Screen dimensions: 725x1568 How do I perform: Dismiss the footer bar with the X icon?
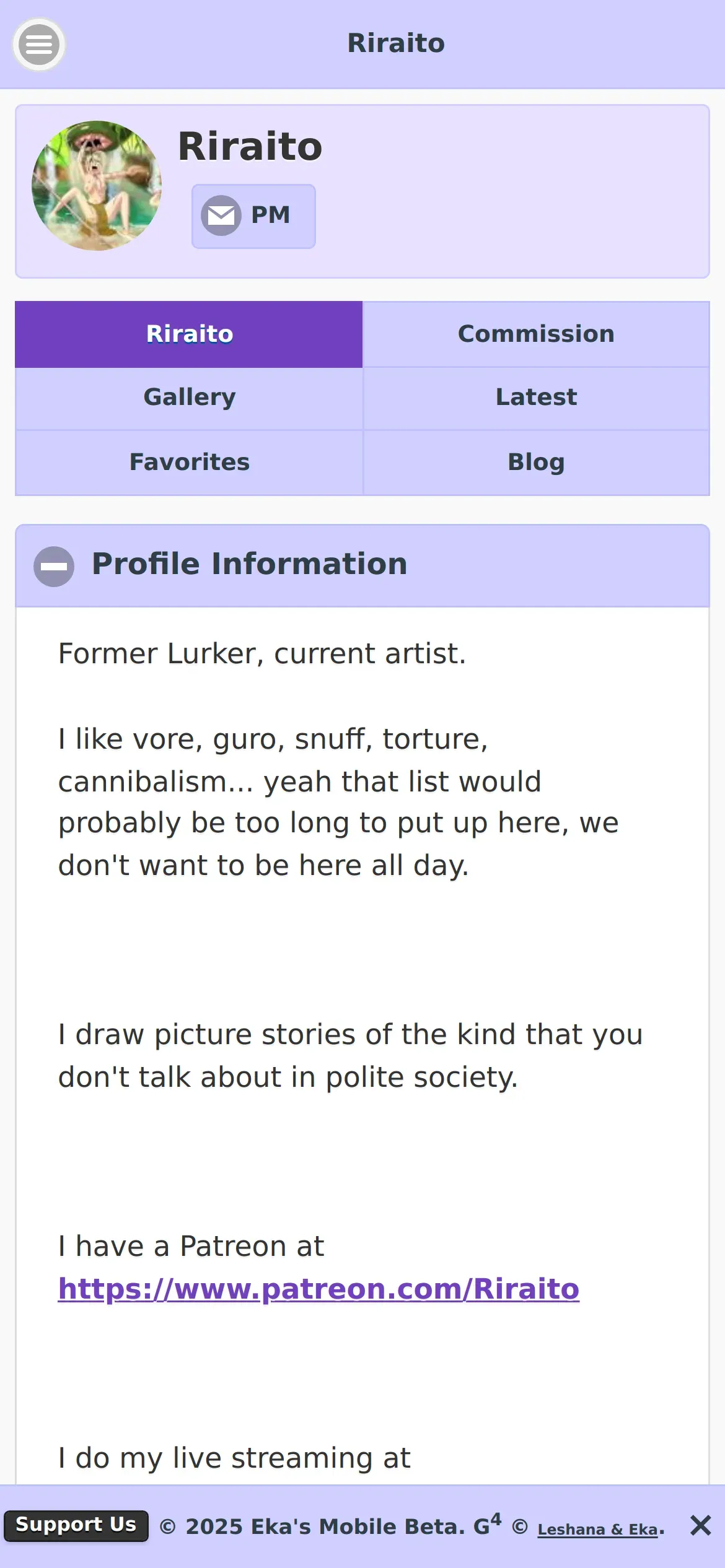tap(700, 1525)
